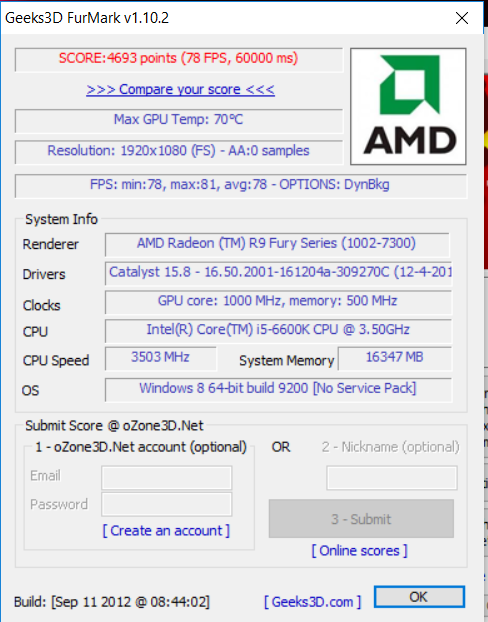Click the OK button
Viewport: 488px width, 622px height.
pos(419,597)
